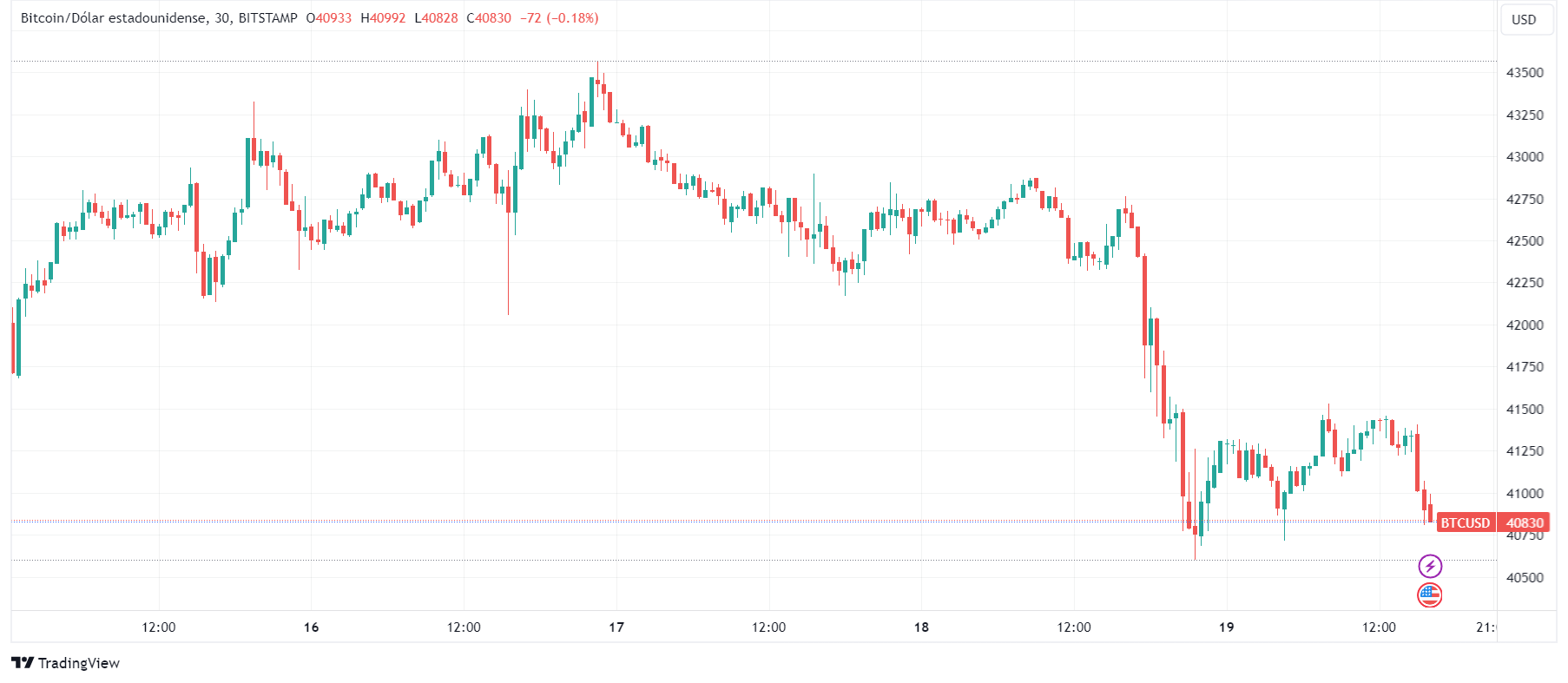Click the 43500 price axis label
The height and width of the screenshot is (683, 1568).
pos(1525,72)
